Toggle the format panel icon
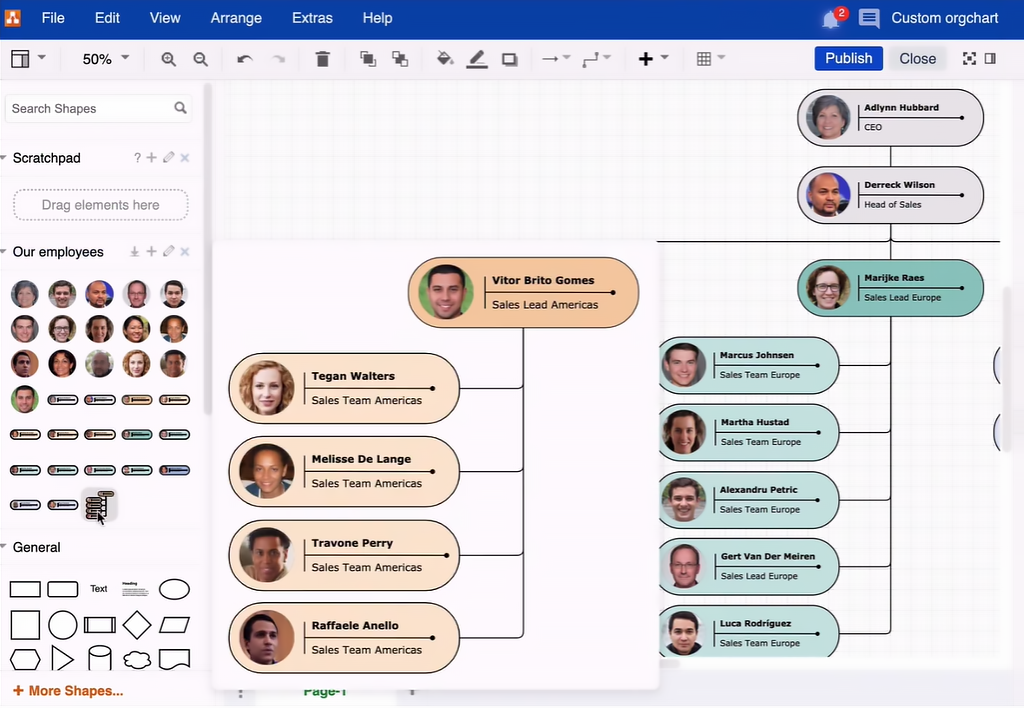Screen dimensions: 1024x708 click(x=990, y=59)
